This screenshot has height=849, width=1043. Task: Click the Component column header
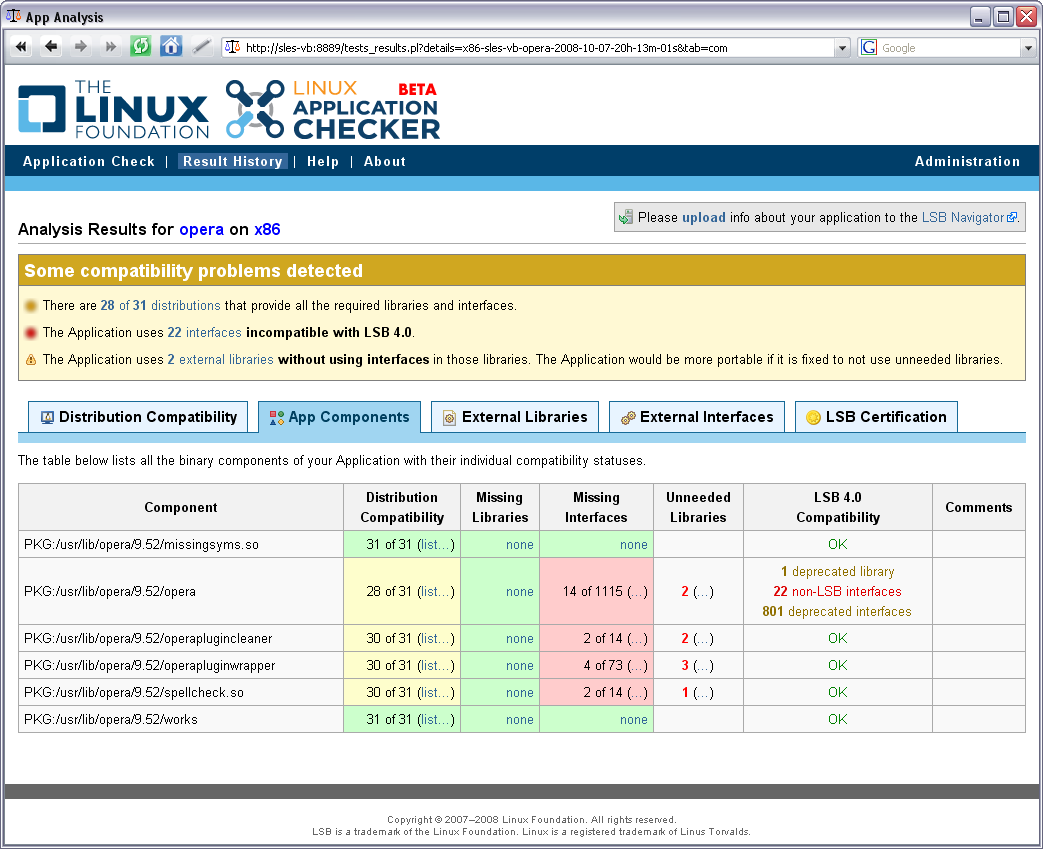(x=181, y=507)
